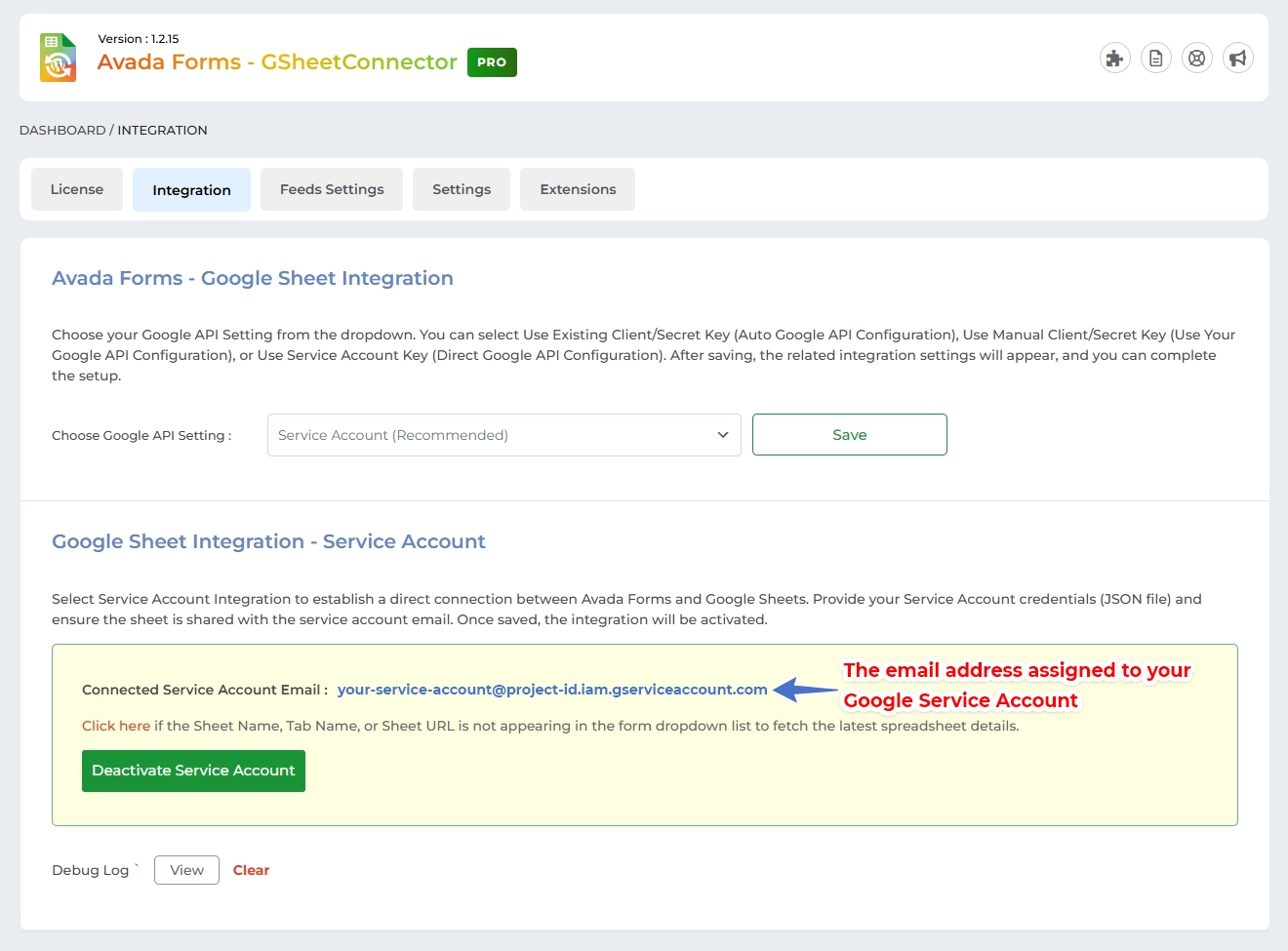The image size is (1288, 951).
Task: View the debug log
Action: coord(186,870)
